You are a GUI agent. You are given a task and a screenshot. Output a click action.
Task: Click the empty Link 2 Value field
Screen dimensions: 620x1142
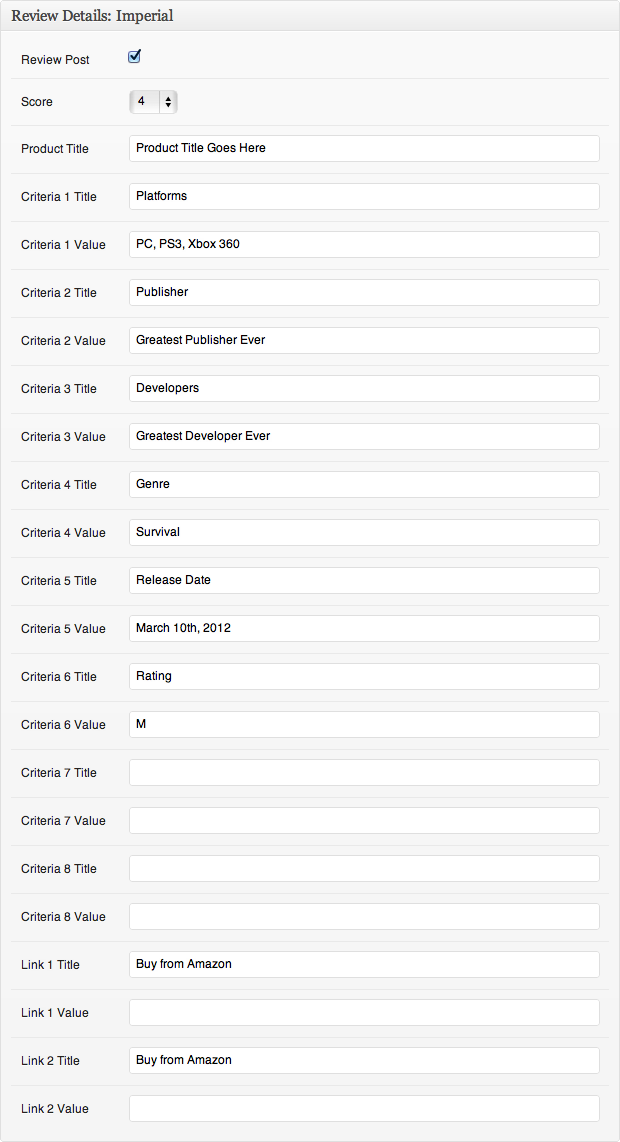[364, 1110]
